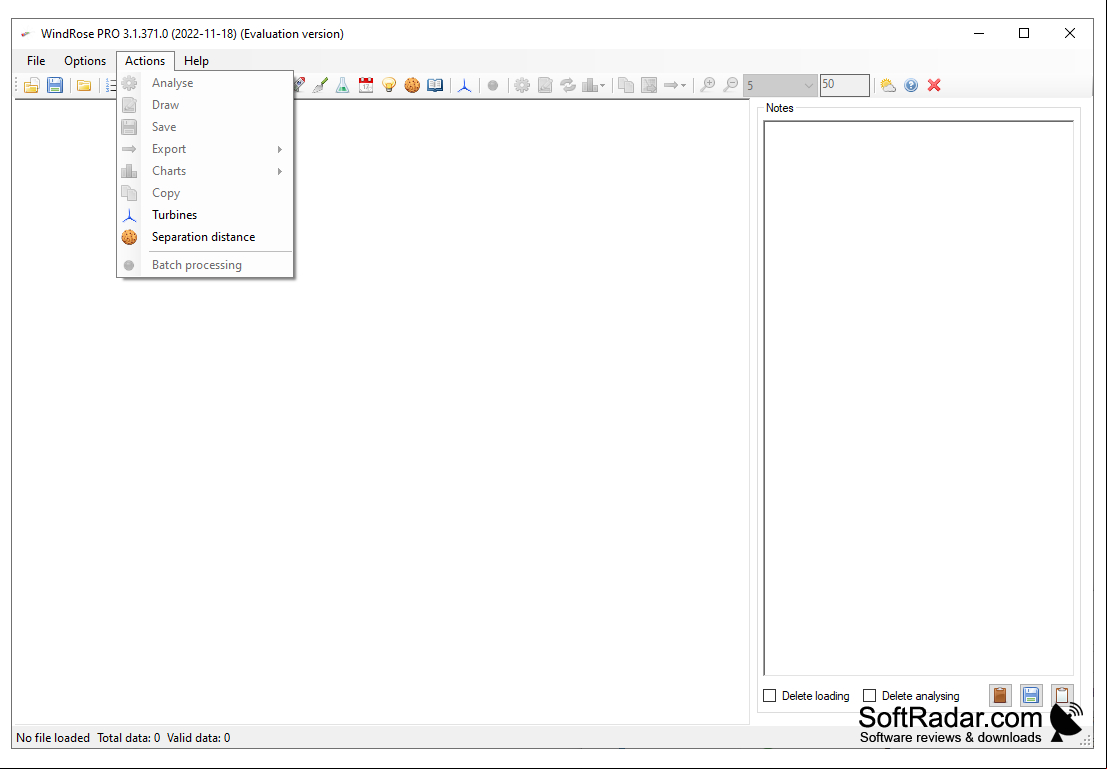
Task: Open the Options menu
Action: [85, 61]
